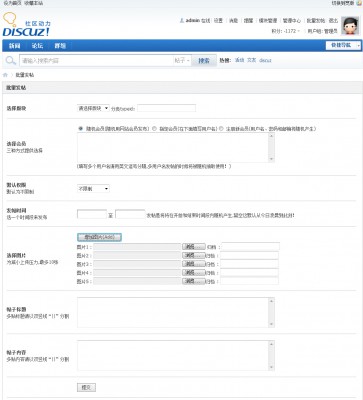Open the 论坛 navigation tab
Screen dimensions: 363x400
coord(37,46)
